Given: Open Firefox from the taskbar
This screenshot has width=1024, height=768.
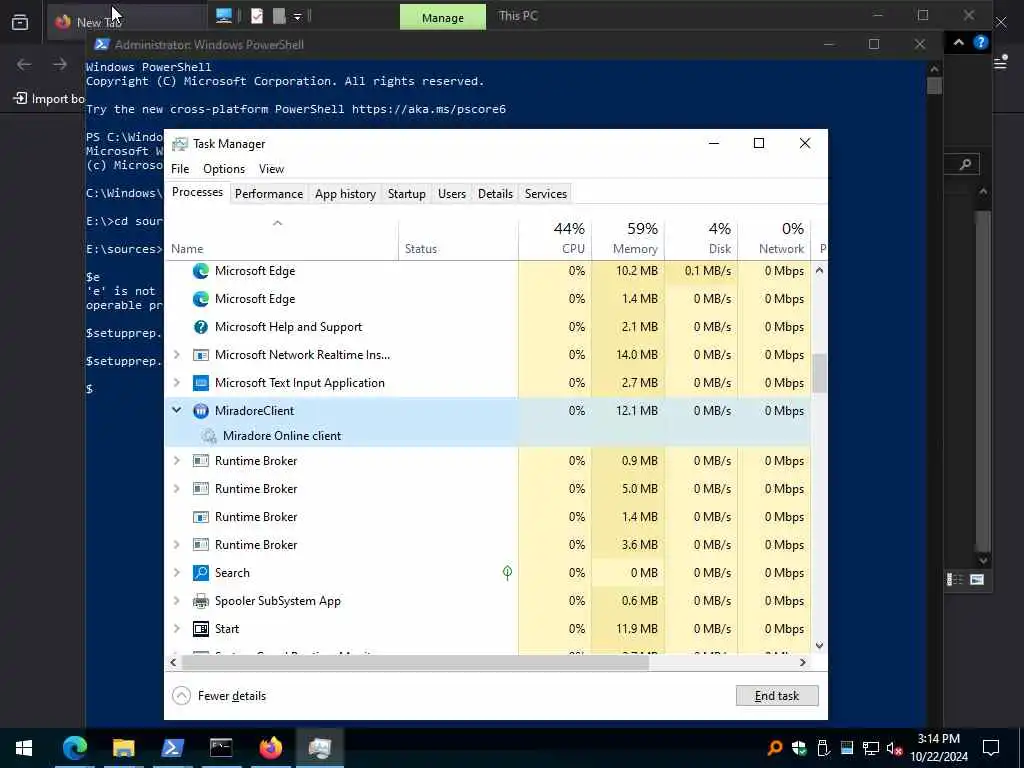Looking at the screenshot, I should 270,748.
